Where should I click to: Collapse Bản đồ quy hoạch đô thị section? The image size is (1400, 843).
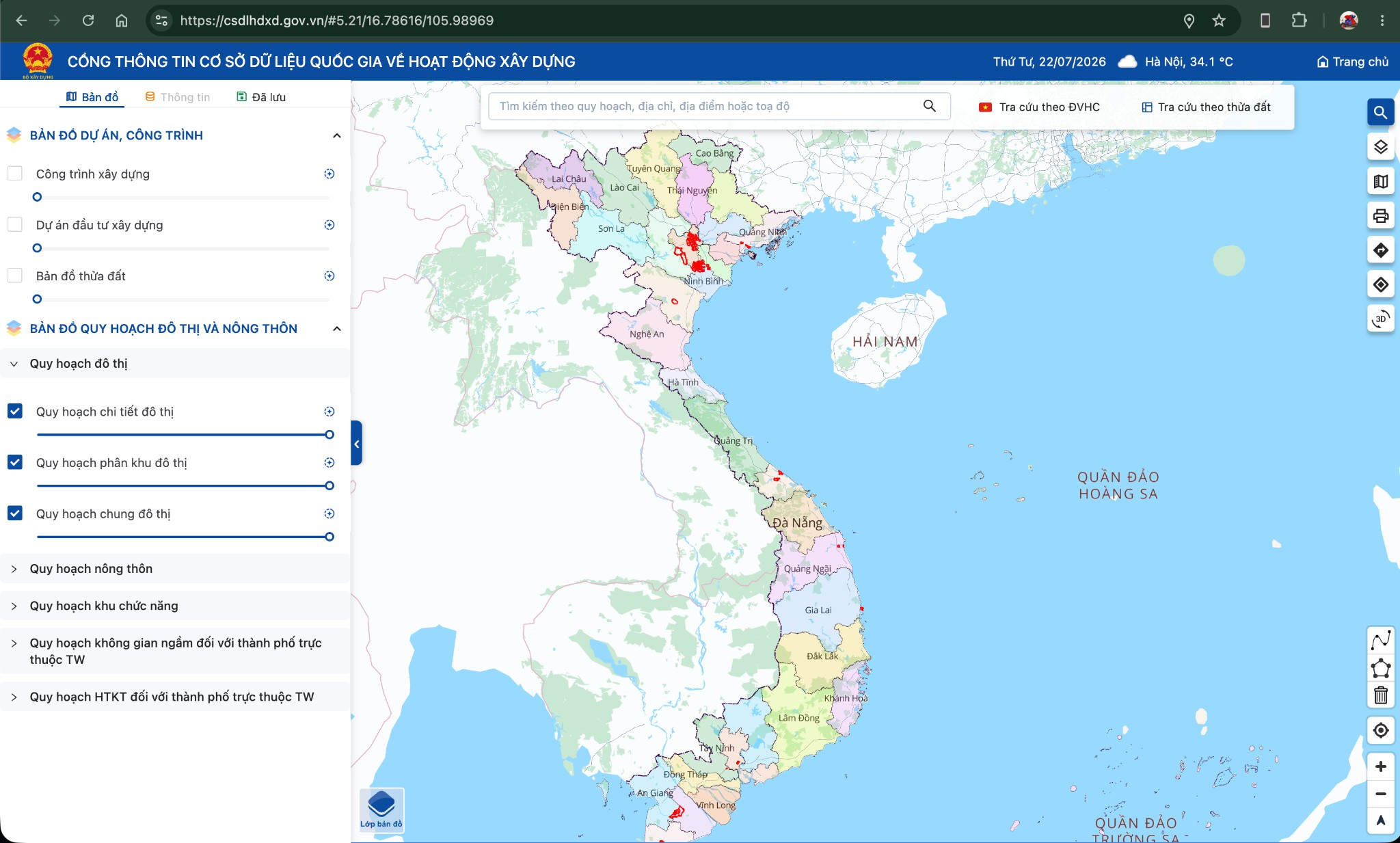tap(336, 329)
